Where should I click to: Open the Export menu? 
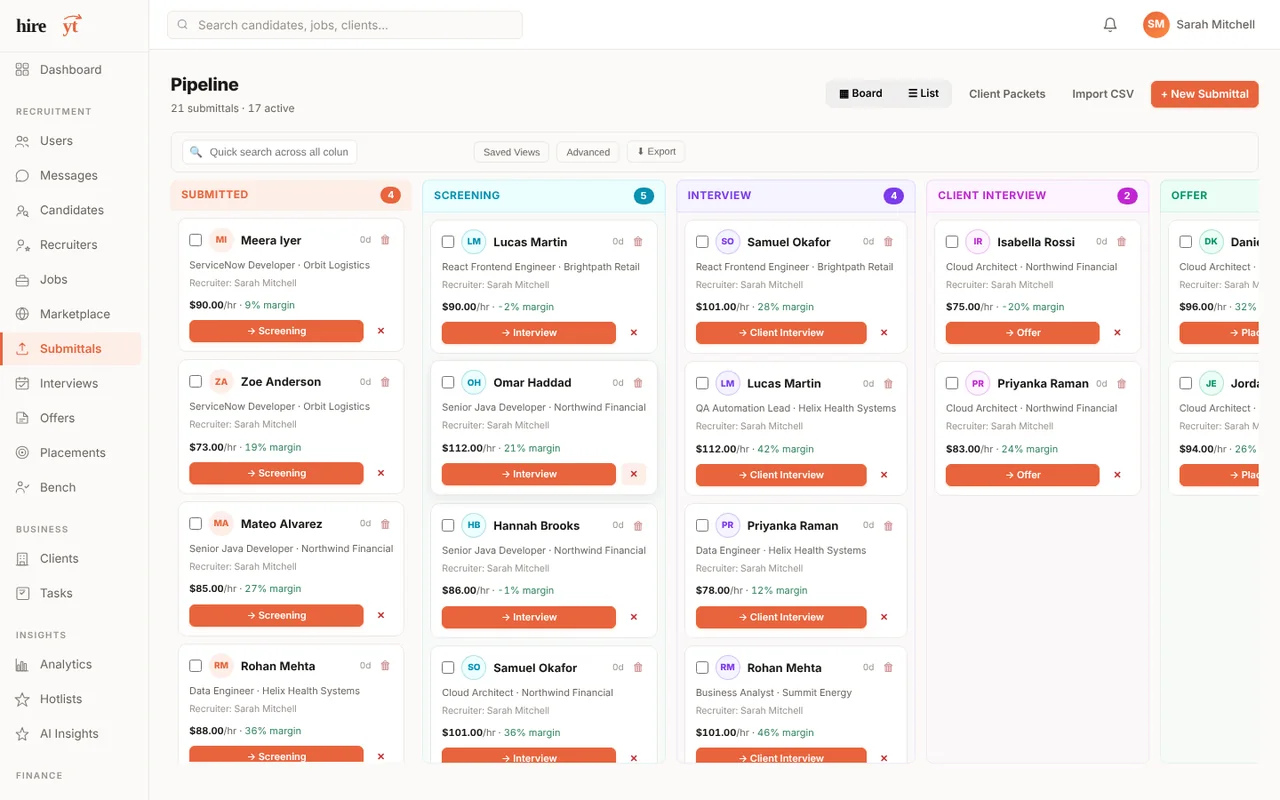click(656, 152)
